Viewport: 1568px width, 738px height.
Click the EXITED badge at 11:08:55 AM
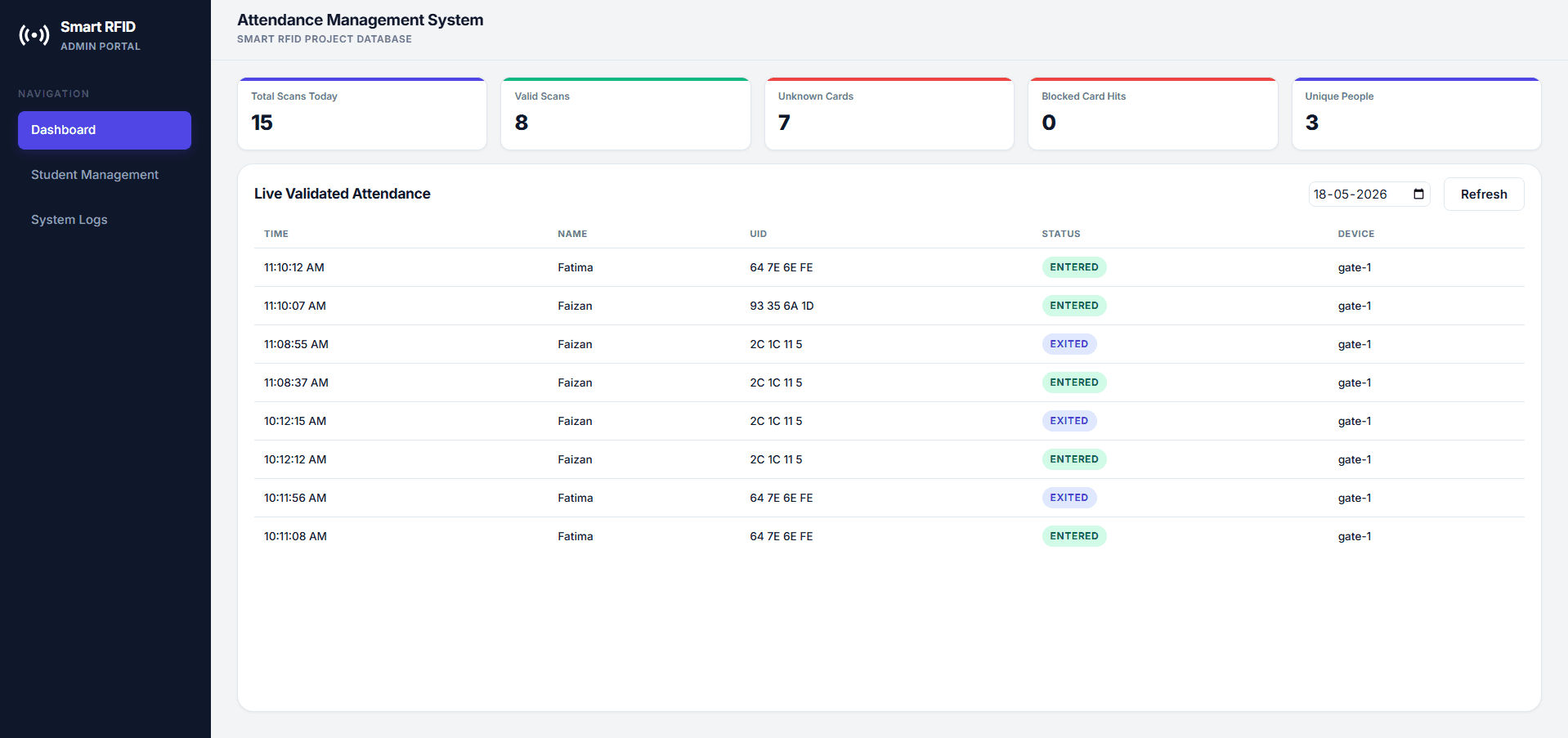point(1068,344)
